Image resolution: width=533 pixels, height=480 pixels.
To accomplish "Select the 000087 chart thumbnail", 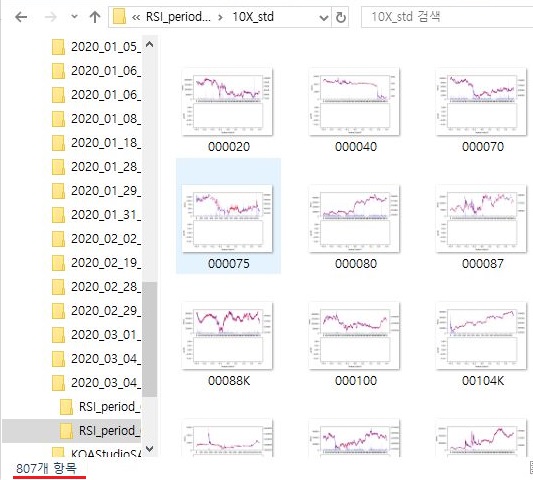I will click(x=481, y=219).
